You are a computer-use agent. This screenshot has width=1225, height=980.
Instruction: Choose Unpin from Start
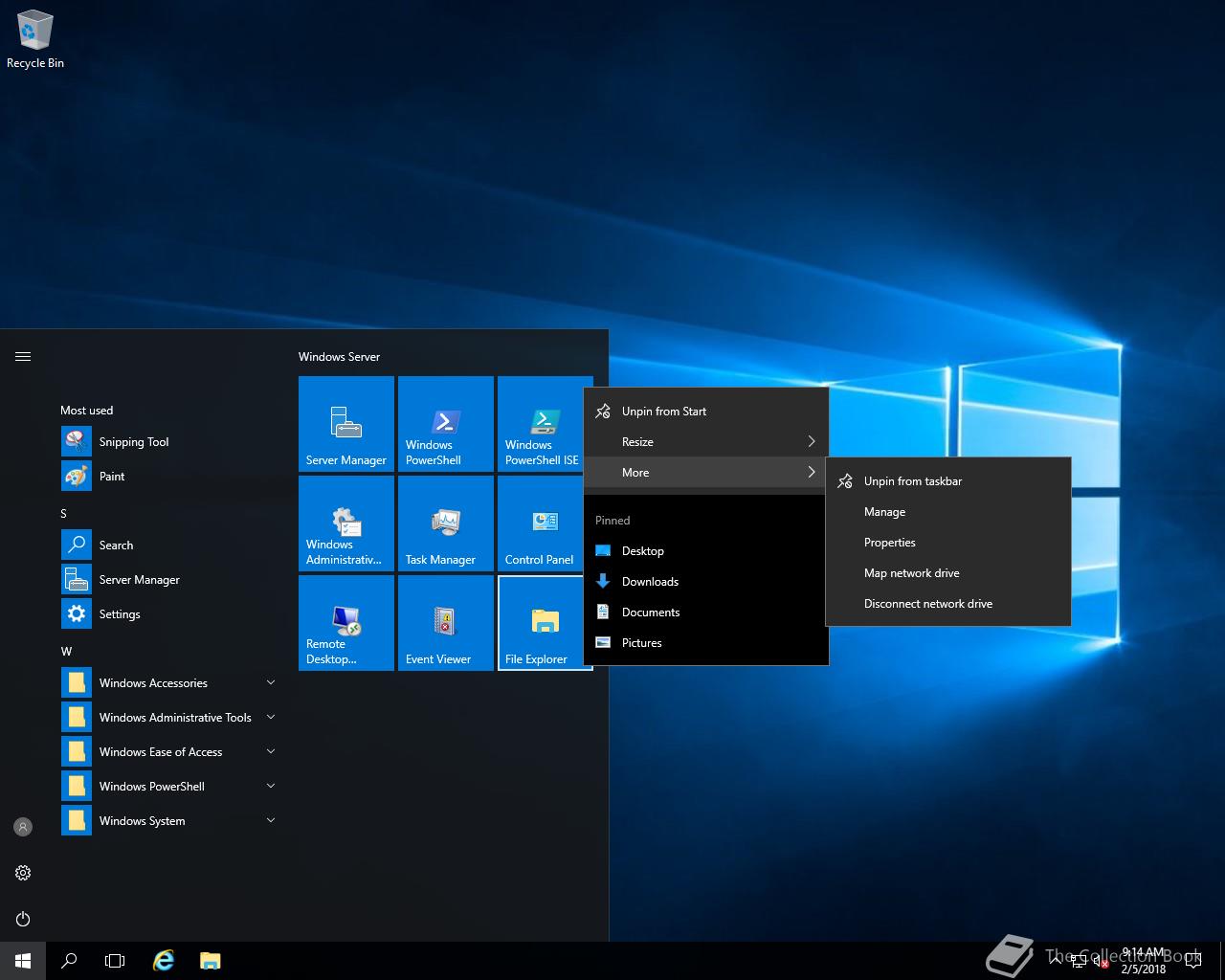click(706, 412)
